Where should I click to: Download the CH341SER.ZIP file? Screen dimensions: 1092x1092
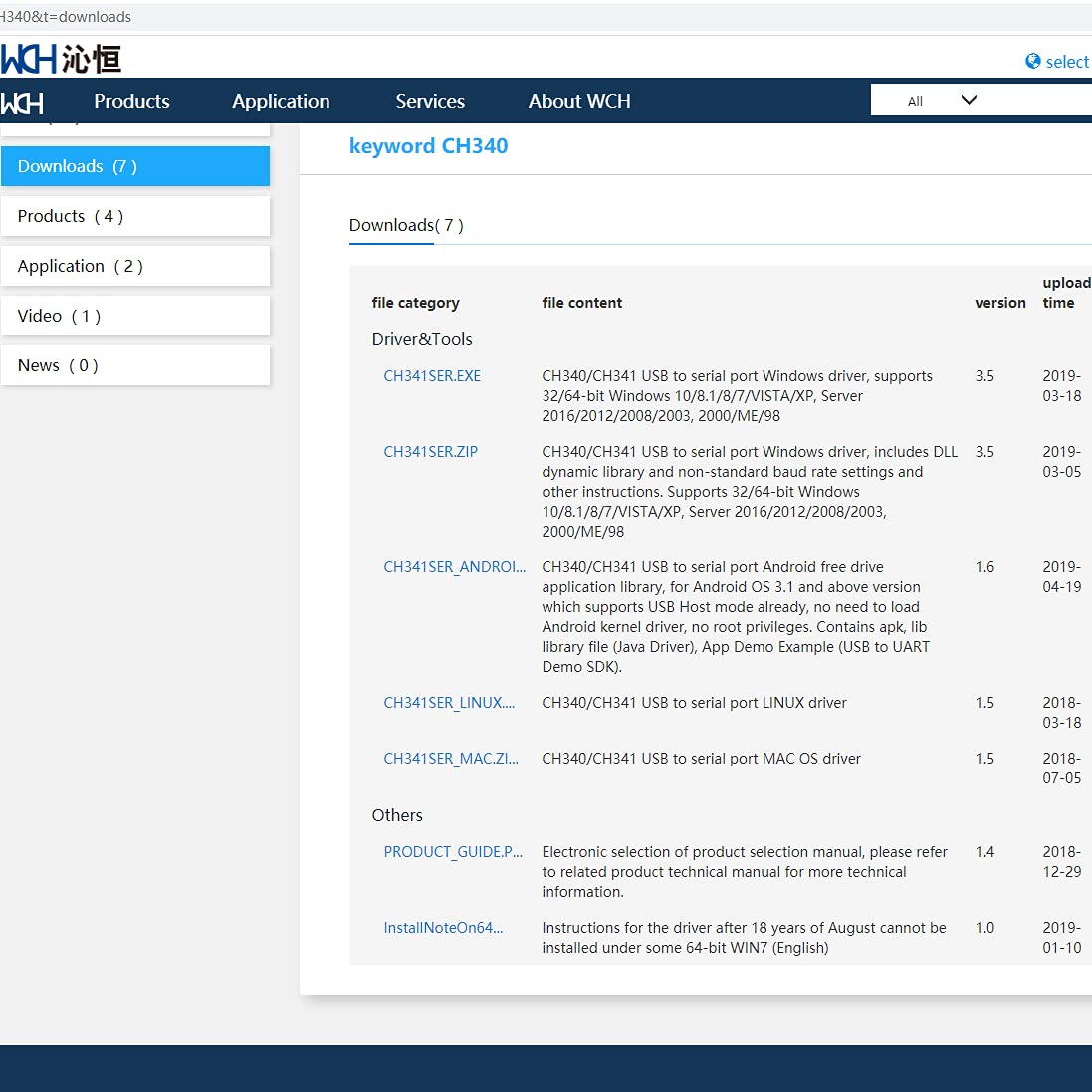[x=430, y=452]
